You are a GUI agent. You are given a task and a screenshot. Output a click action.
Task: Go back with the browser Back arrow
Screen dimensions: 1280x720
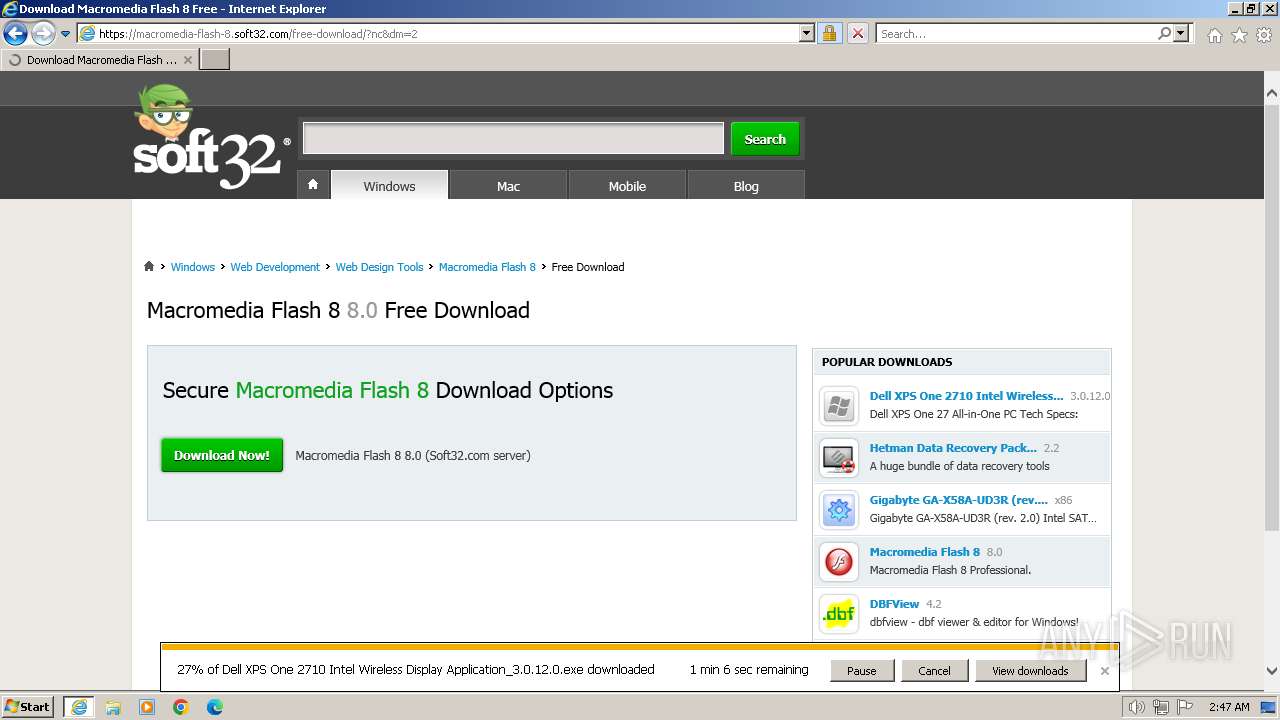tap(15, 33)
